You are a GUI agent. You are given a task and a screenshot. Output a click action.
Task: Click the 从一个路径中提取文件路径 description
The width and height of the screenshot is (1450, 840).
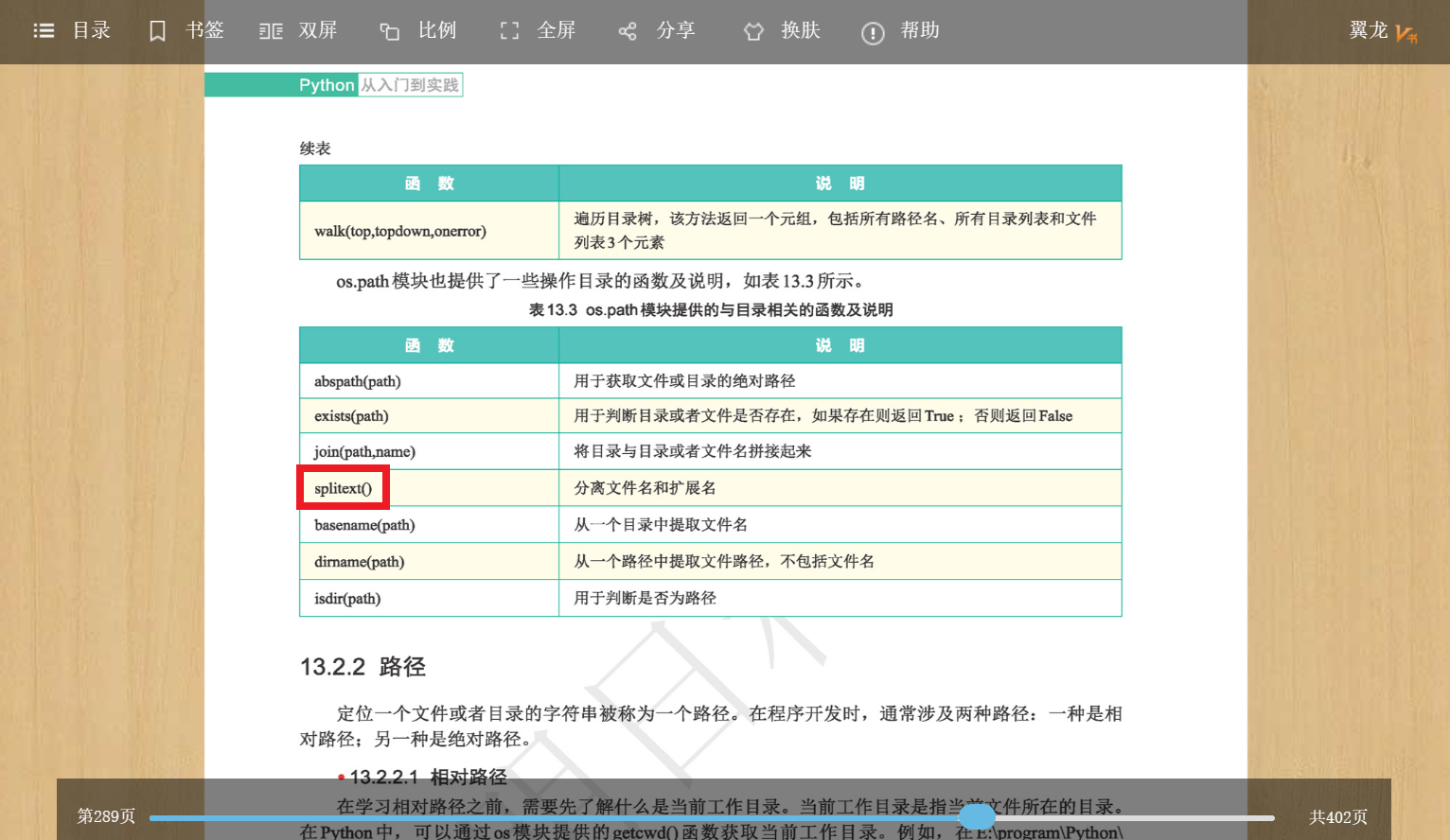point(724,561)
